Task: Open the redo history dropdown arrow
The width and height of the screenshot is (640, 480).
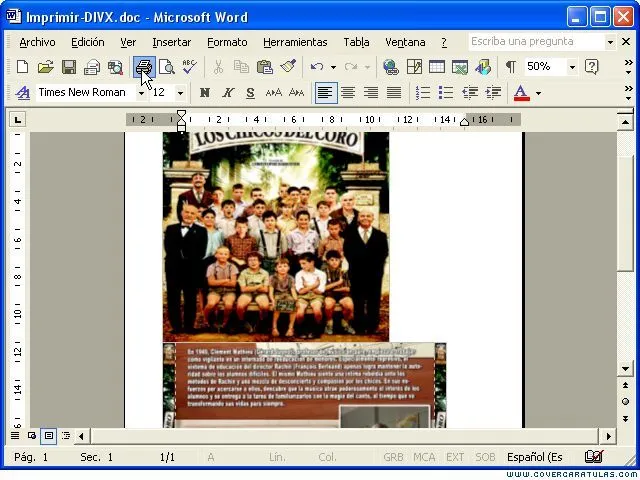Action: point(367,67)
